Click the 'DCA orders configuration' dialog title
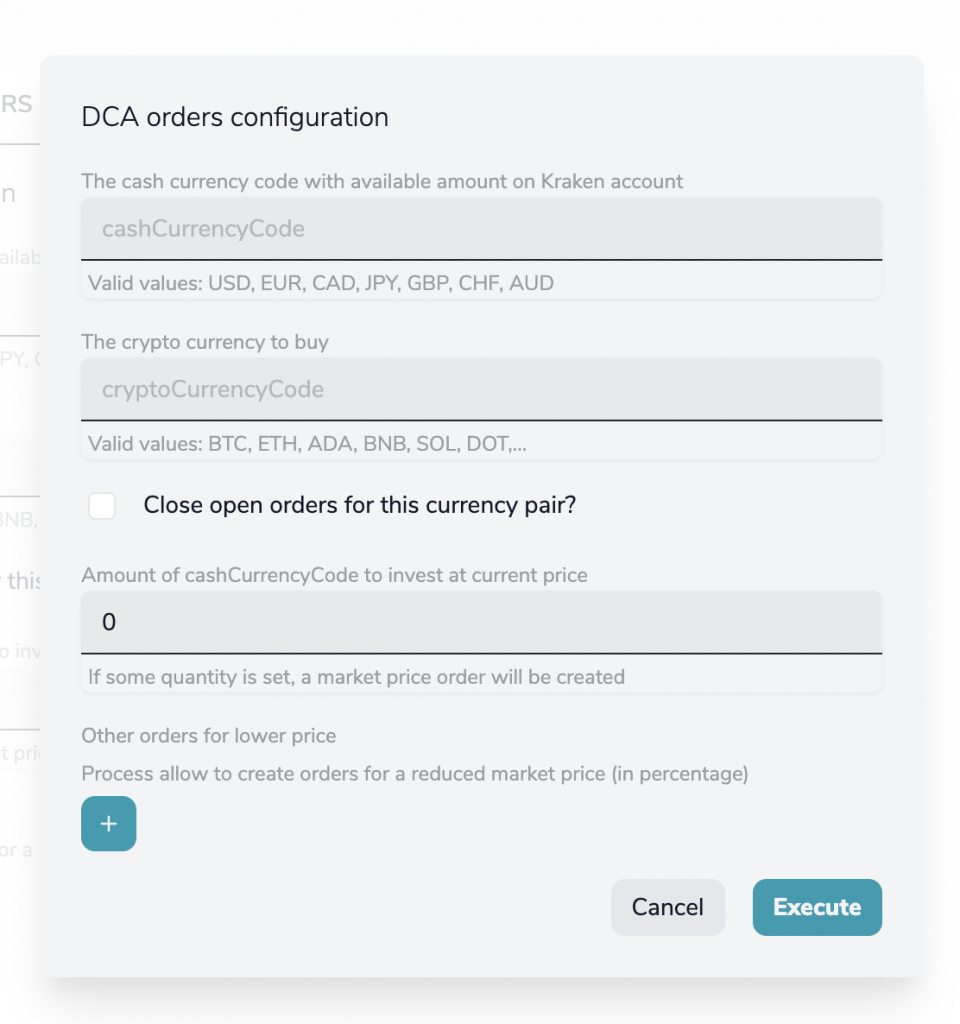960x1024 pixels. coord(234,117)
